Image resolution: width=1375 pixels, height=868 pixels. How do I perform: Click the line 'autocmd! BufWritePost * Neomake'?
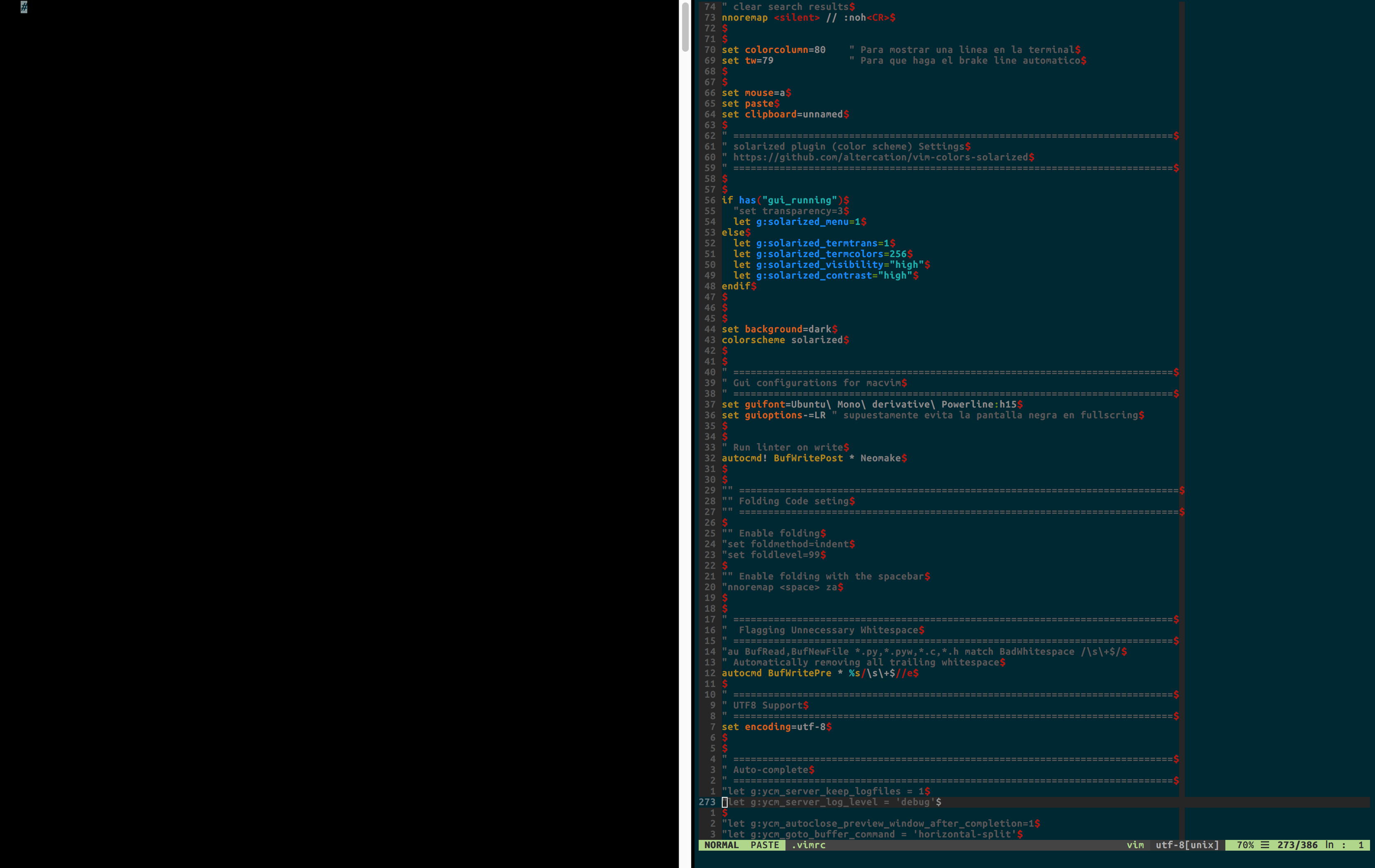coord(814,458)
